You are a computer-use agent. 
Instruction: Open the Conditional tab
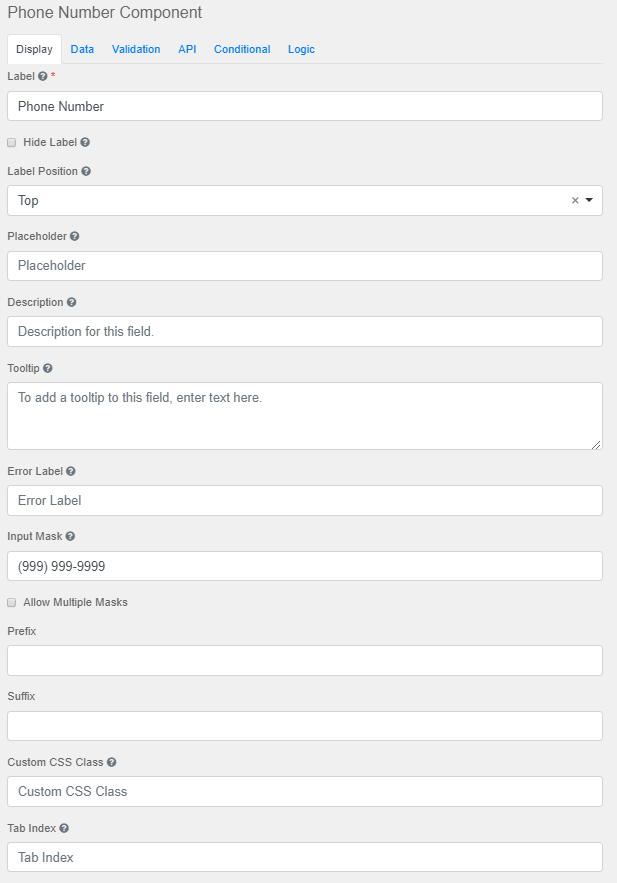242,49
